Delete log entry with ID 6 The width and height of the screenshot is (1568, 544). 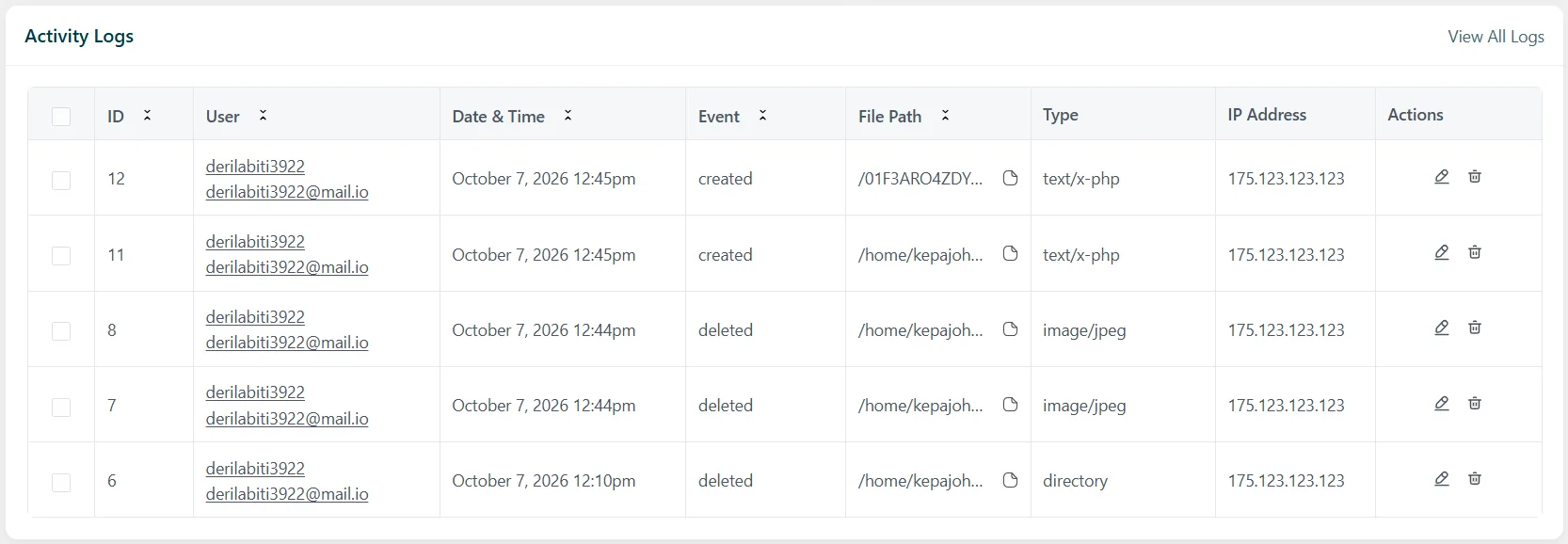click(x=1475, y=479)
